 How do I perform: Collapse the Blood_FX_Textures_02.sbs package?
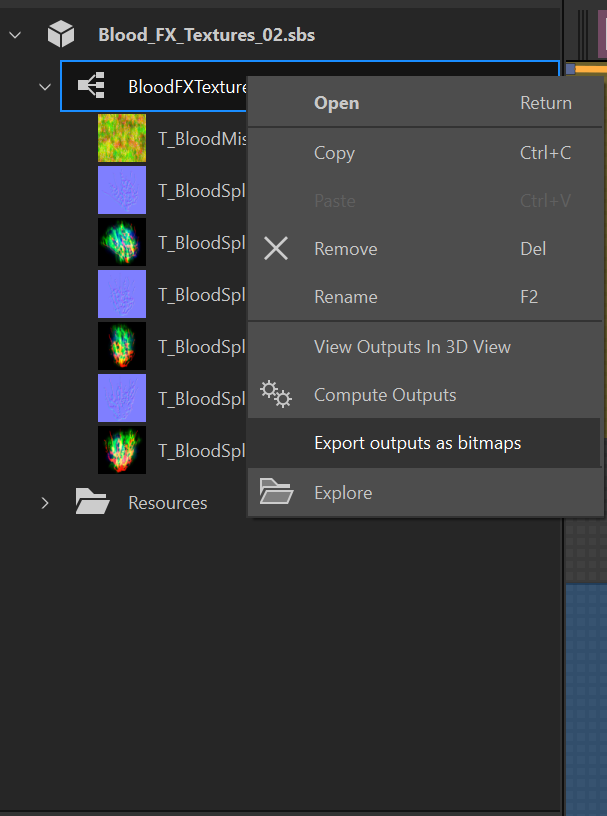(15, 36)
